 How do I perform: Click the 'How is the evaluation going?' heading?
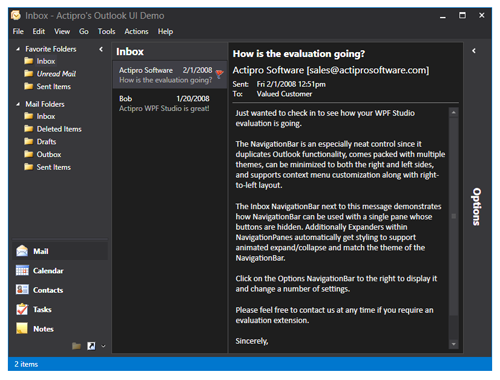point(299,54)
